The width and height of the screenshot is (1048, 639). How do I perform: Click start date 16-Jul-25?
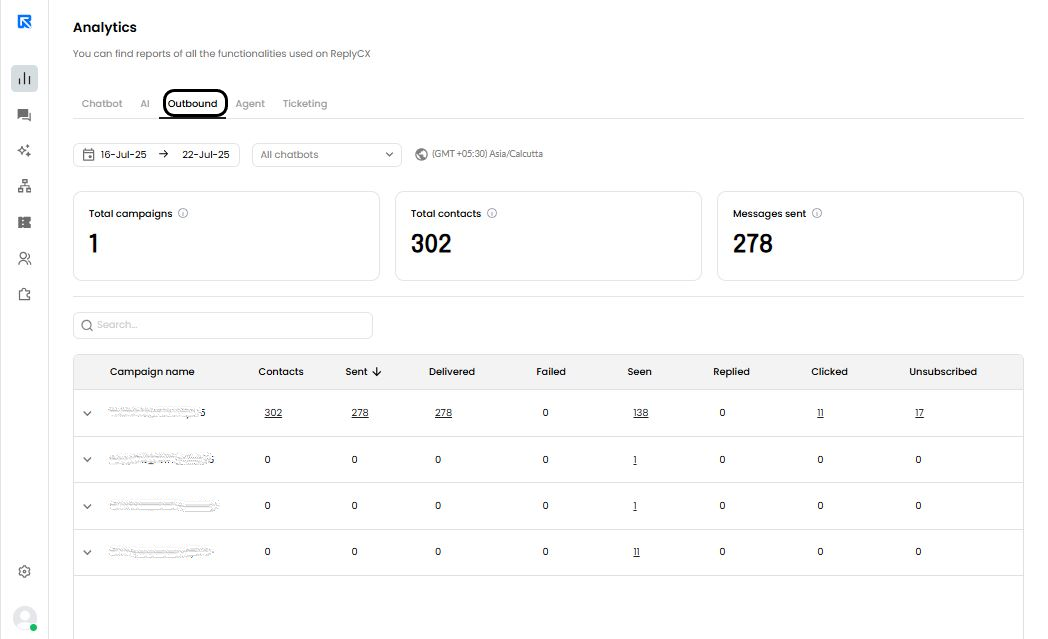123,154
